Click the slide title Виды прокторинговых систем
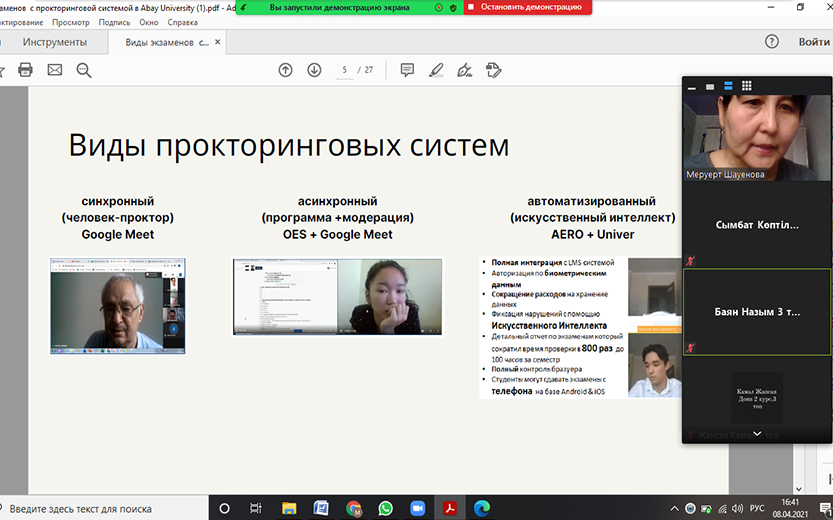 [x=289, y=144]
